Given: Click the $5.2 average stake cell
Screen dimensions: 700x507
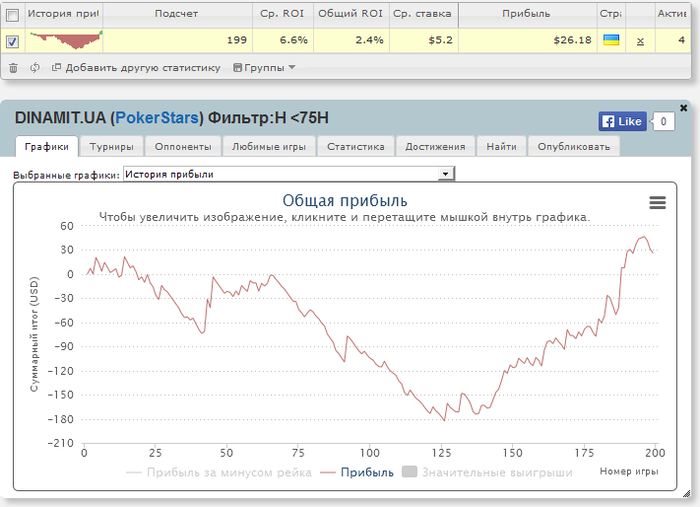Looking at the screenshot, I should (422, 41).
